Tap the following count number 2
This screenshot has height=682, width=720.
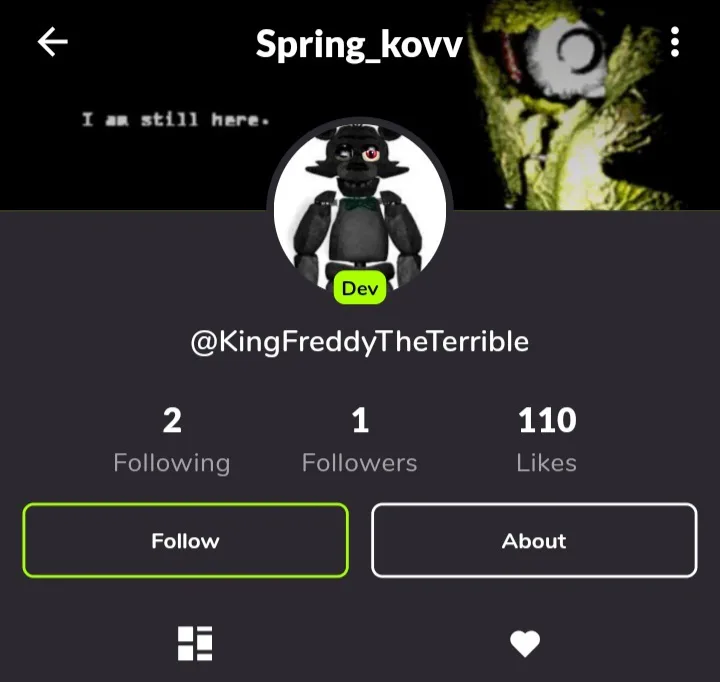[172, 420]
